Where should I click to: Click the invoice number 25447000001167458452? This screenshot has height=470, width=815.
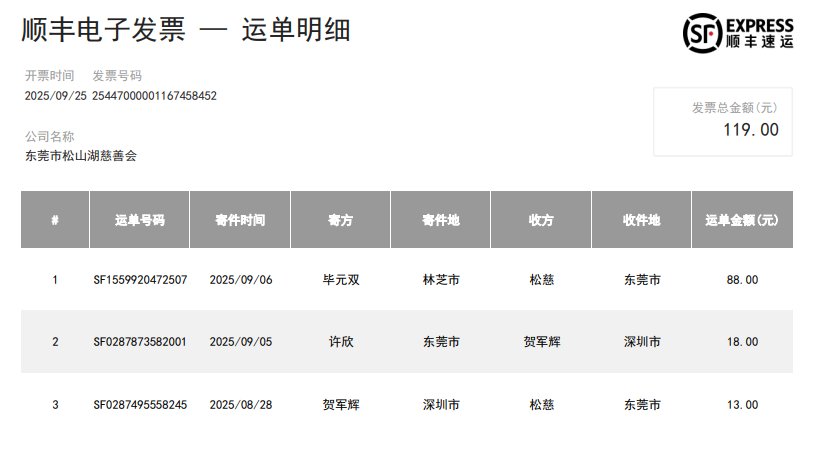pos(155,96)
